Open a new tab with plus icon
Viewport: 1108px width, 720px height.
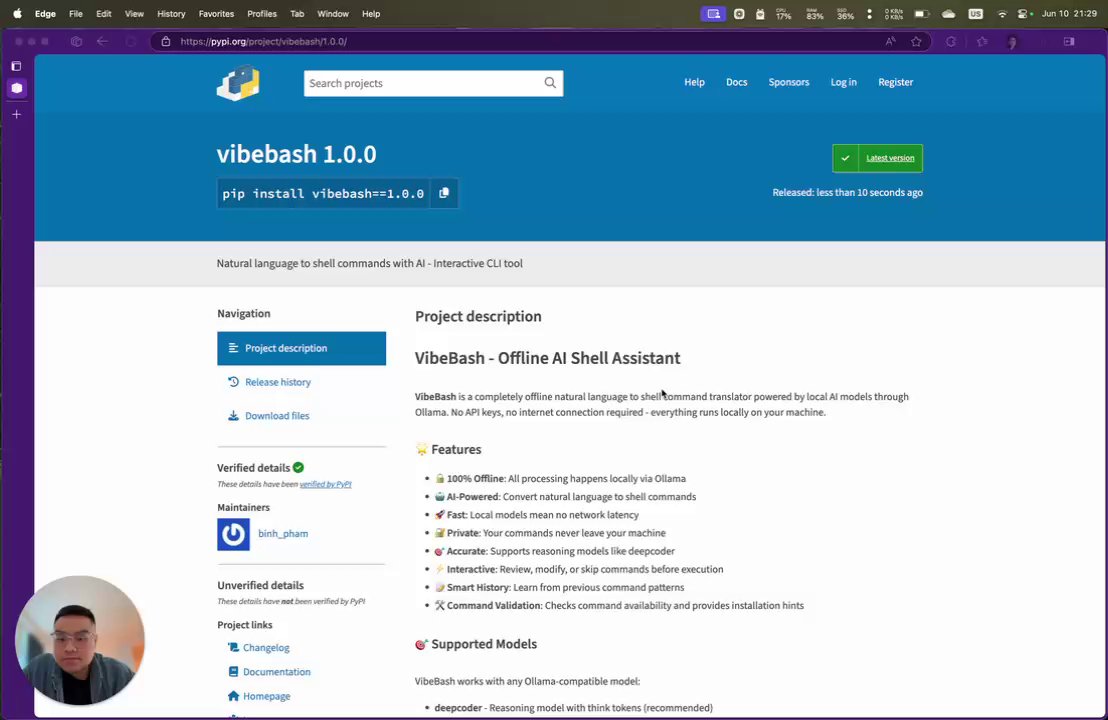[16, 114]
